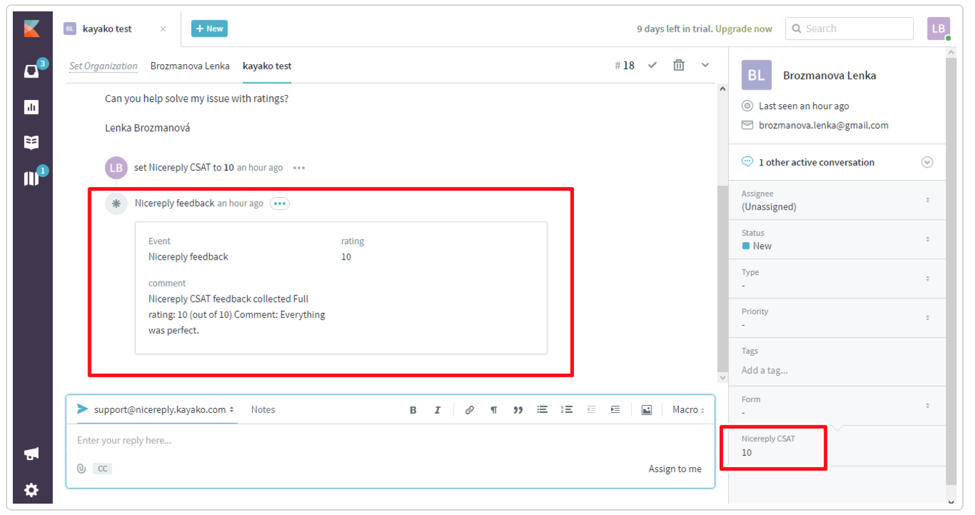The width and height of the screenshot is (975, 515).
Task: Mark conversation complete with checkmark icon
Action: [x=652, y=65]
